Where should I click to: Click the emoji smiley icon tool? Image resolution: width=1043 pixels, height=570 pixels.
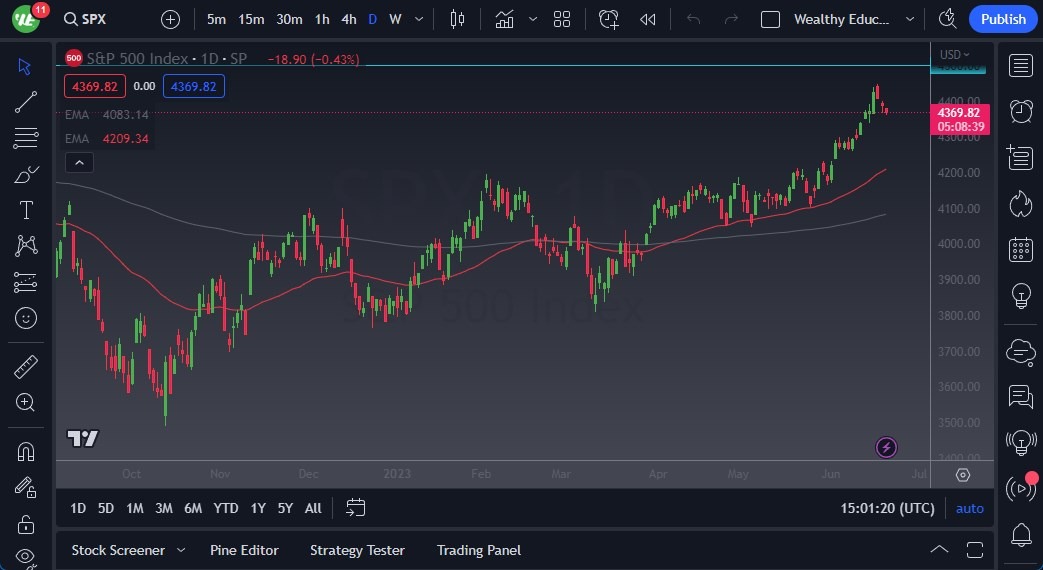click(x=26, y=318)
